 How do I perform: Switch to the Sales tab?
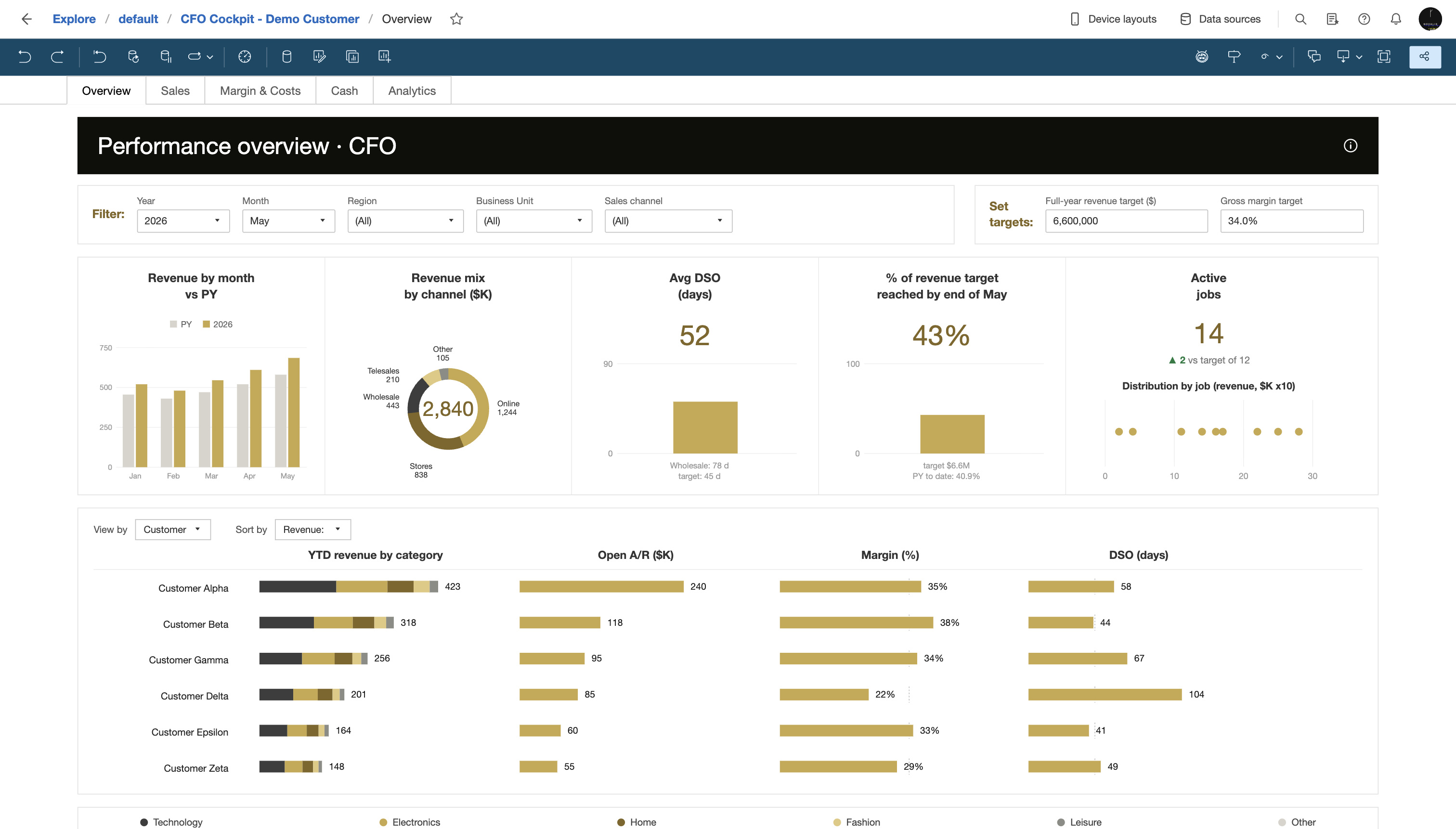click(x=175, y=91)
